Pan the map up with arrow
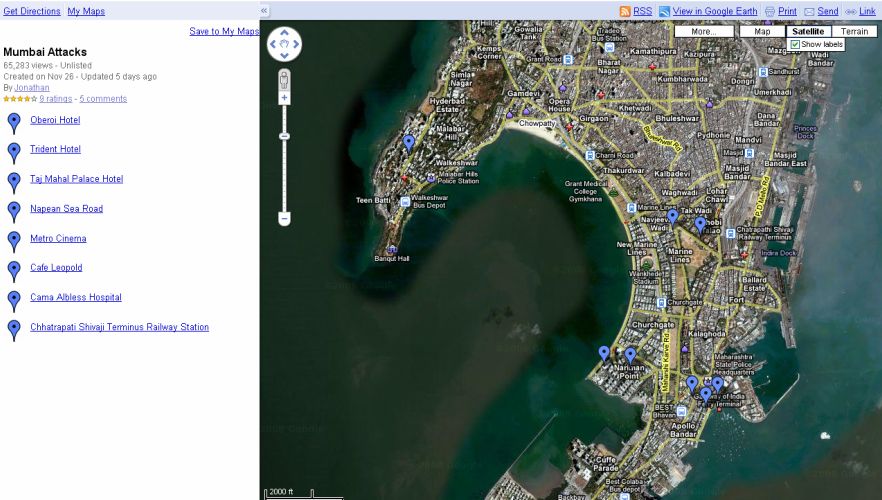The width and height of the screenshot is (882, 500). click(x=284, y=32)
